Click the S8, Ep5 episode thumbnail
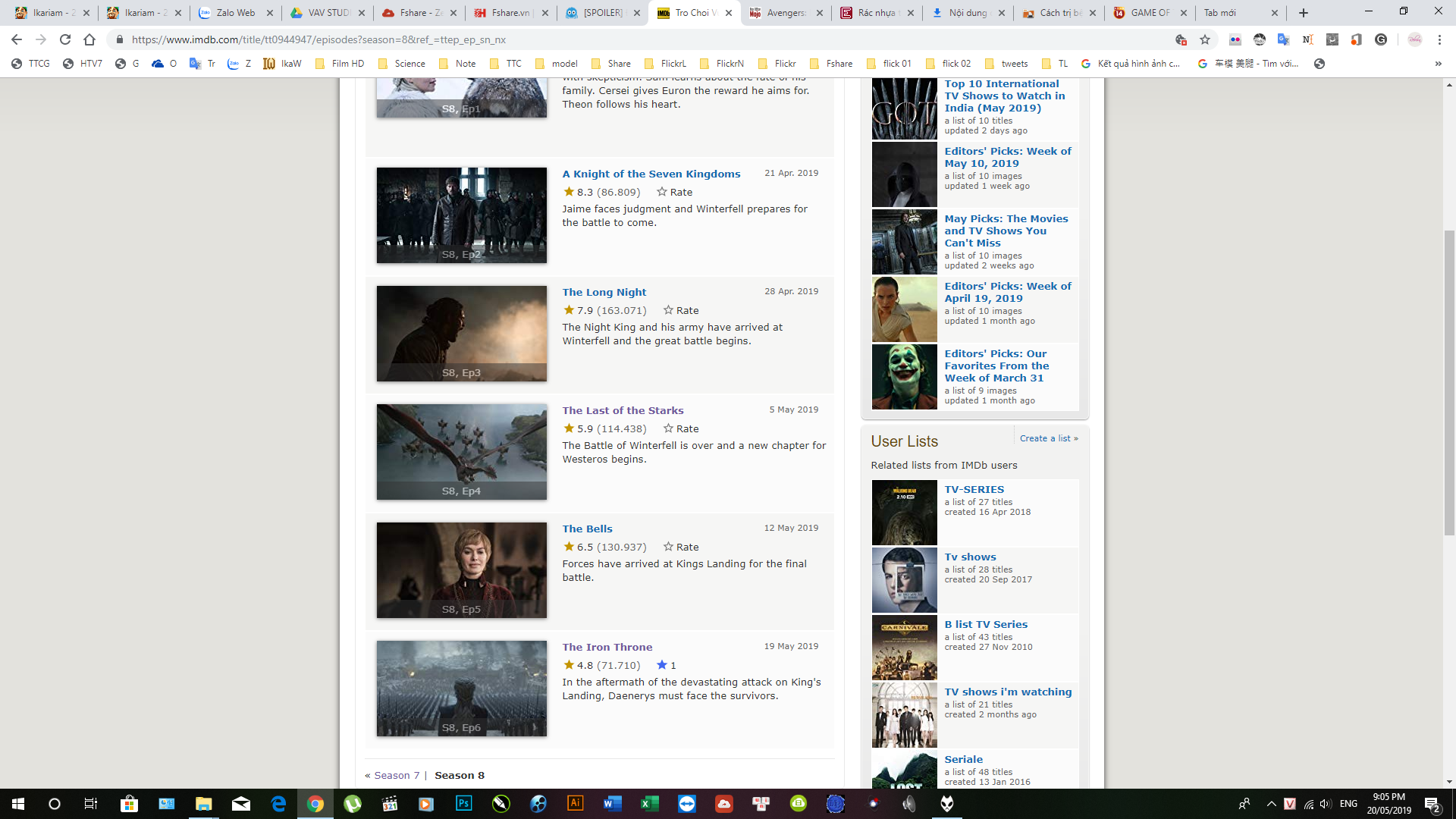The width and height of the screenshot is (1456, 819). [x=461, y=570]
